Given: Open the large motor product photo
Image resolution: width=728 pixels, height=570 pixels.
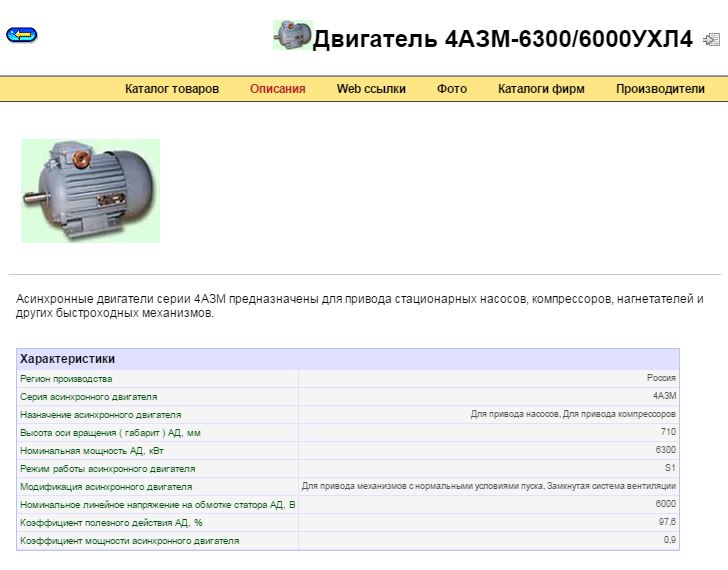Looking at the screenshot, I should [91, 191].
